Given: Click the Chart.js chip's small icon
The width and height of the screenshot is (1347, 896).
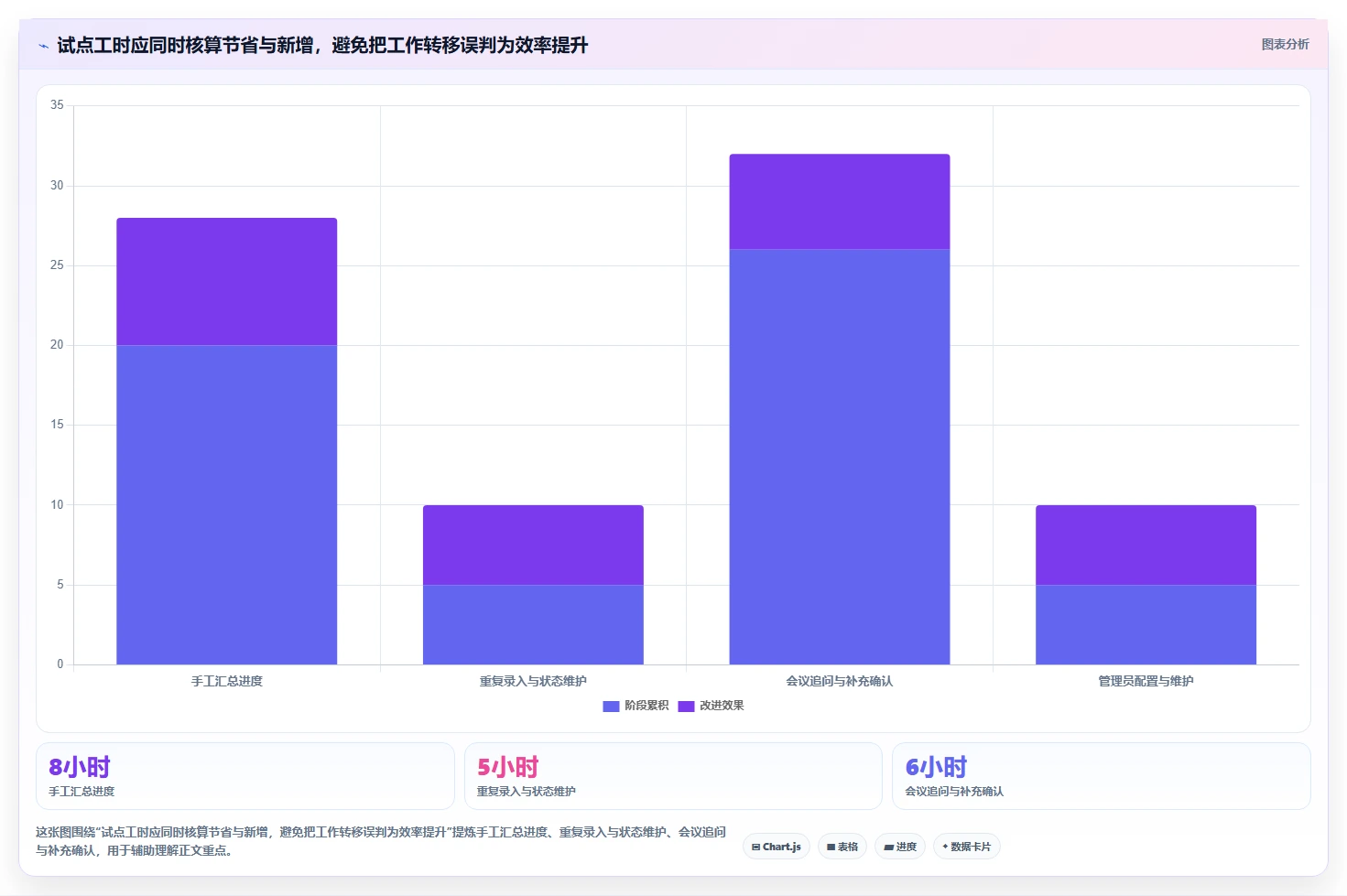Looking at the screenshot, I should 755,847.
